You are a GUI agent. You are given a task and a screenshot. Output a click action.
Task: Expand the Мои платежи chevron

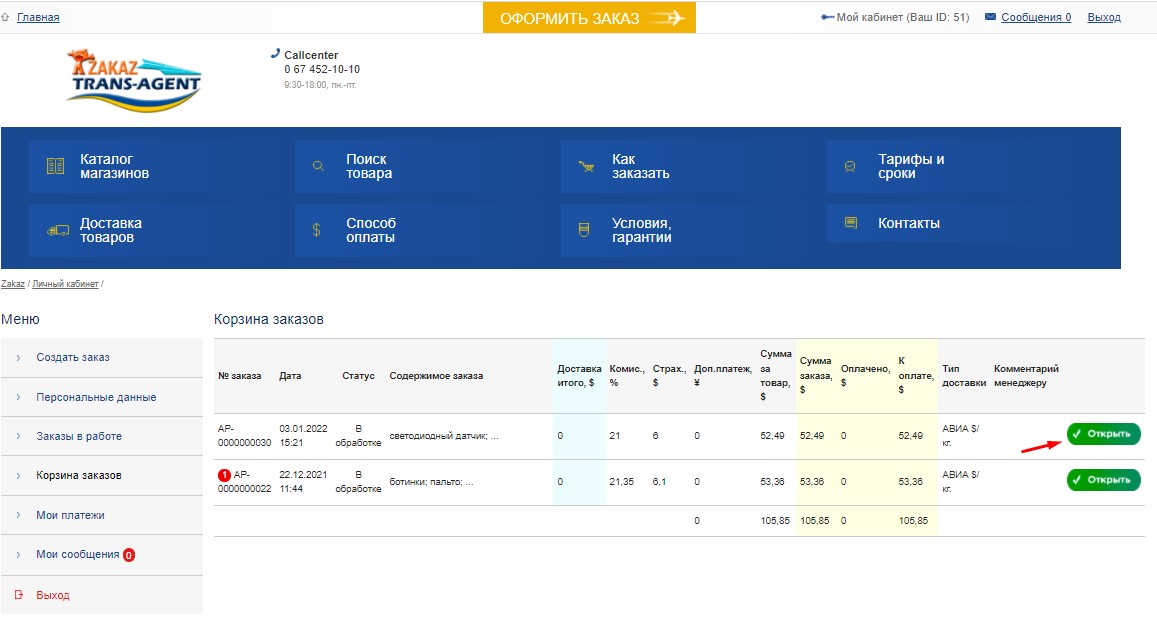coord(18,515)
